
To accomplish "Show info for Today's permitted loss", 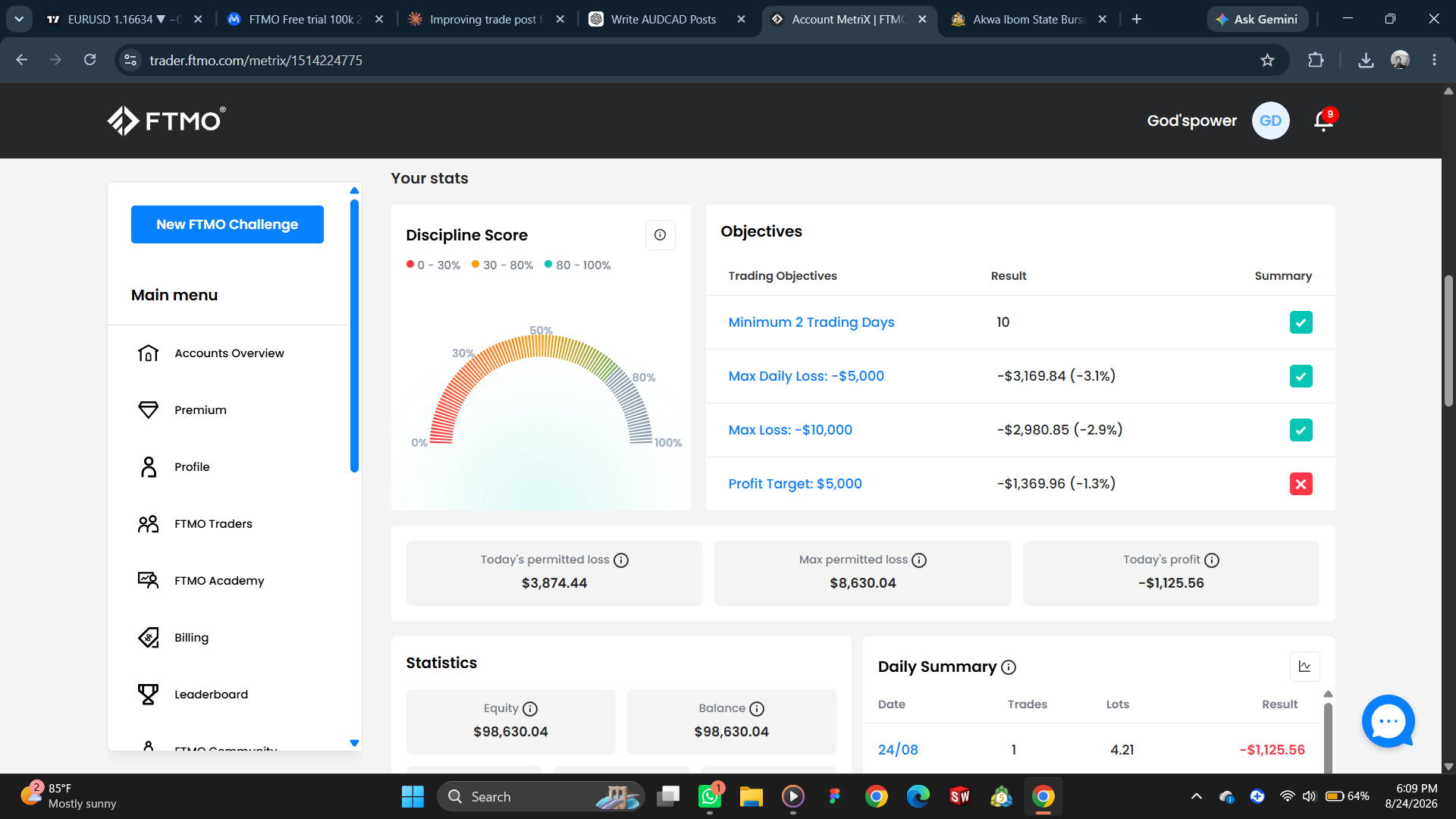I will (621, 560).
